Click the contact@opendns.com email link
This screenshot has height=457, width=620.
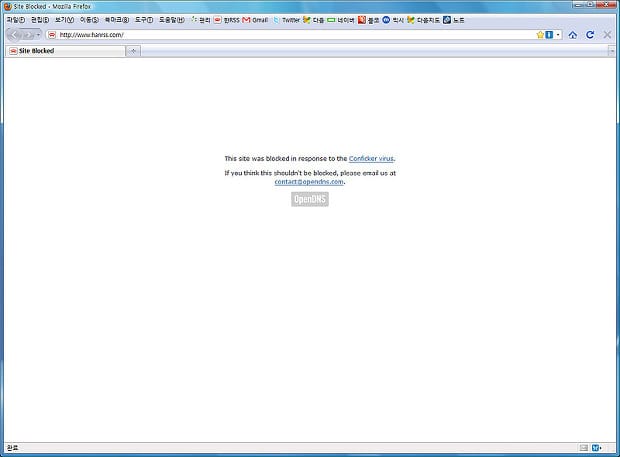(x=309, y=182)
